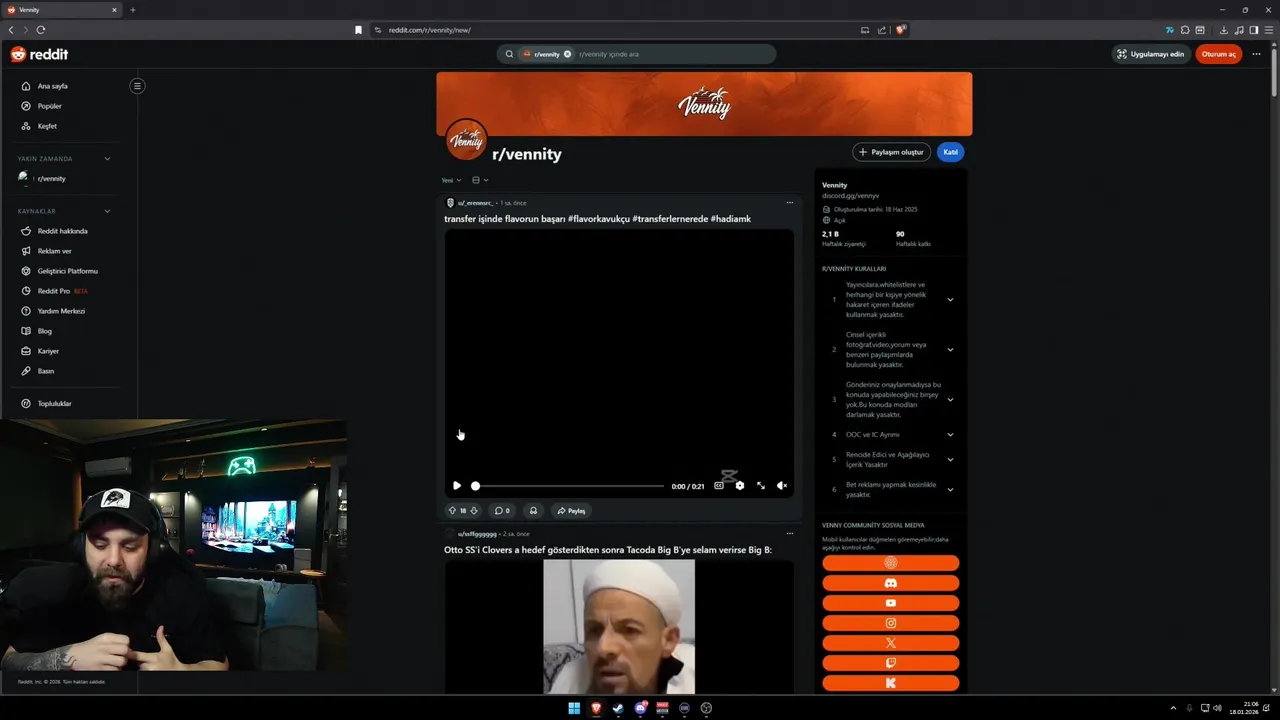Open Steam from the Windows taskbar
This screenshot has height=720, width=1280.
pyautogui.click(x=618, y=708)
